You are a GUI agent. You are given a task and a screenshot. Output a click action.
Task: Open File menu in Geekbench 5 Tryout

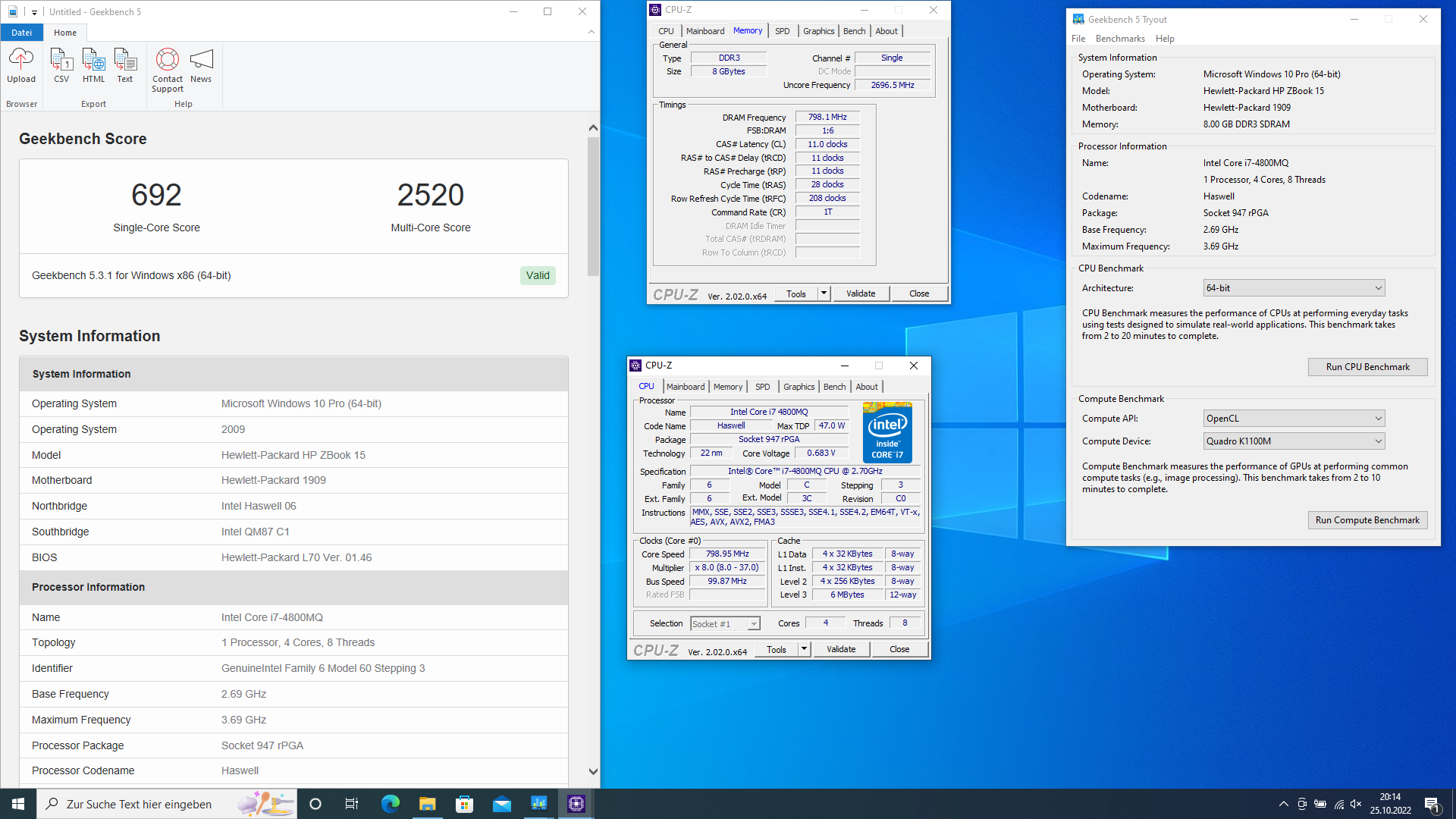click(x=1078, y=39)
